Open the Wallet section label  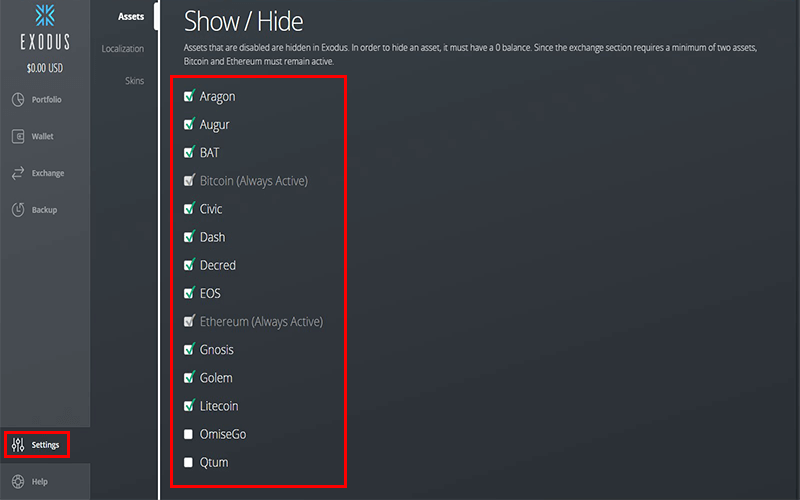(x=42, y=136)
